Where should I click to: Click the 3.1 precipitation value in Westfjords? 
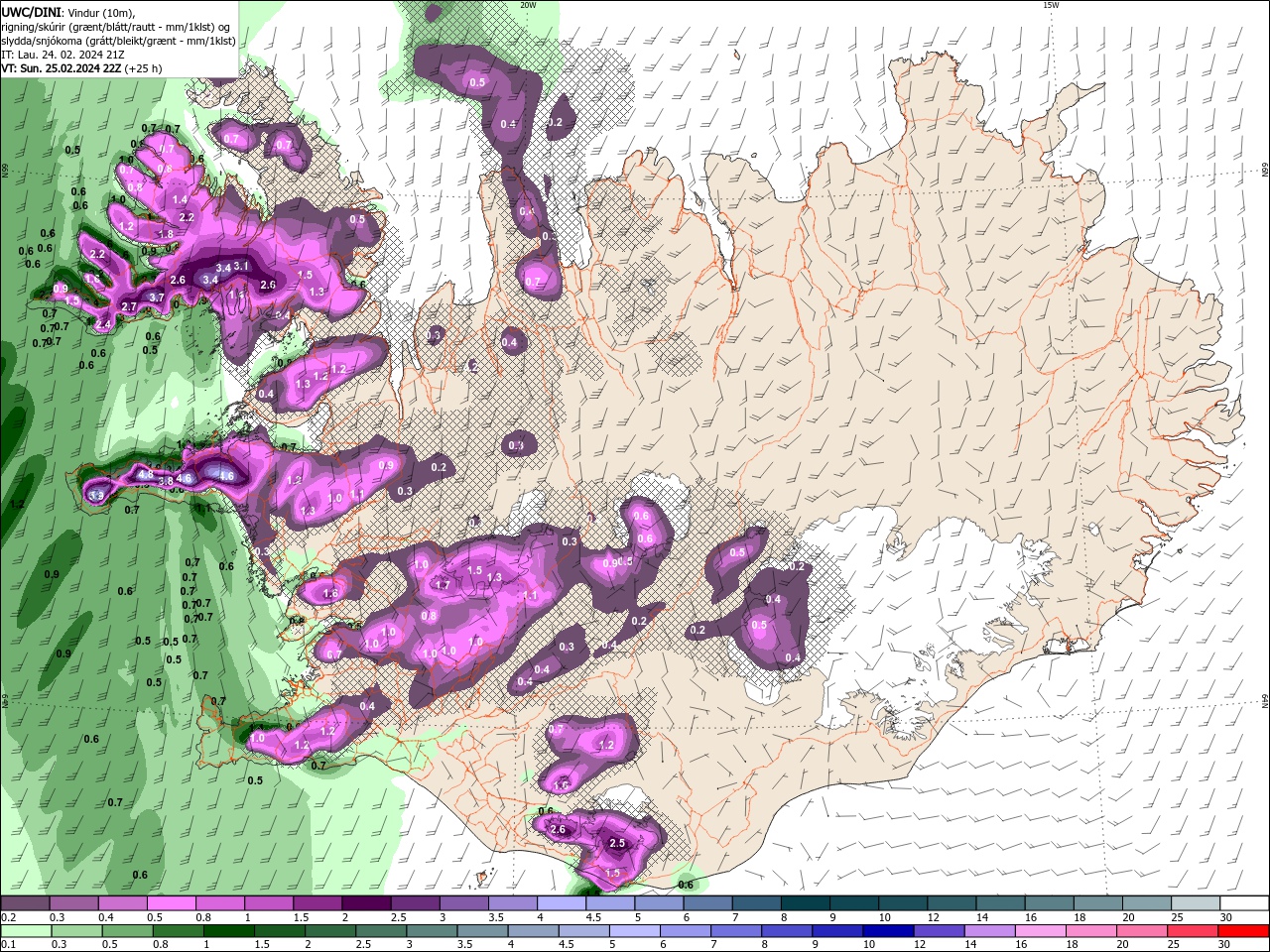pyautogui.click(x=241, y=267)
